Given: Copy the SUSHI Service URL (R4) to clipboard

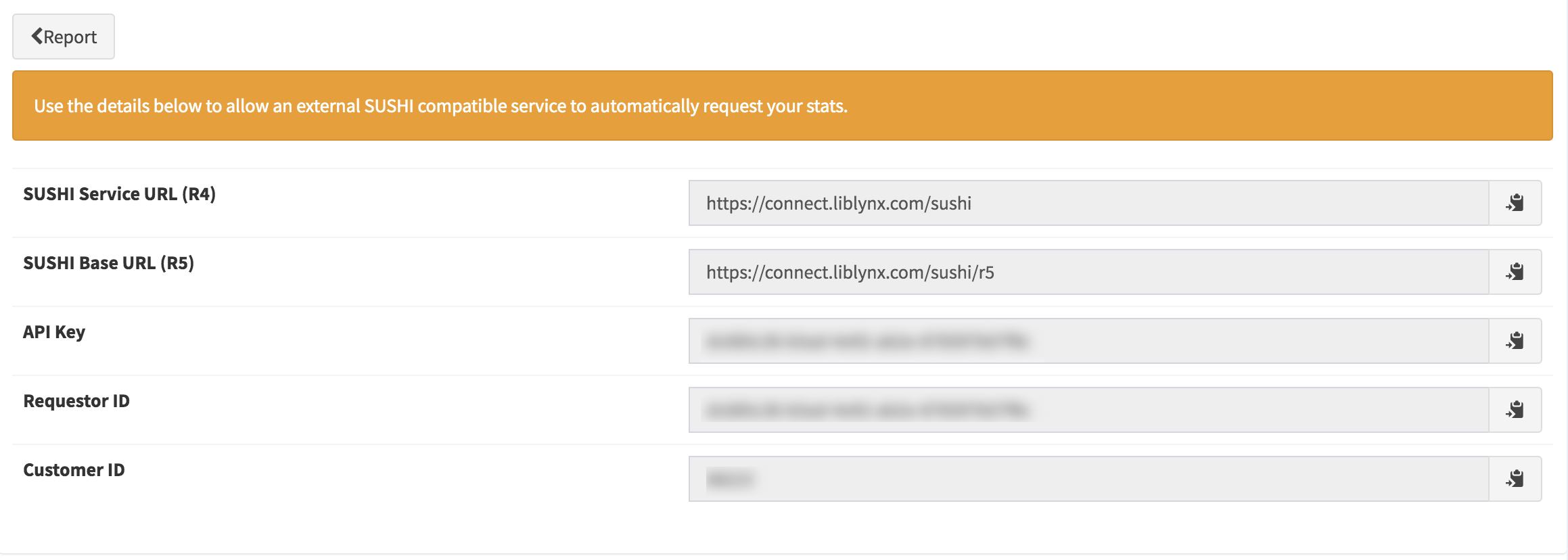Looking at the screenshot, I should click(x=1515, y=203).
